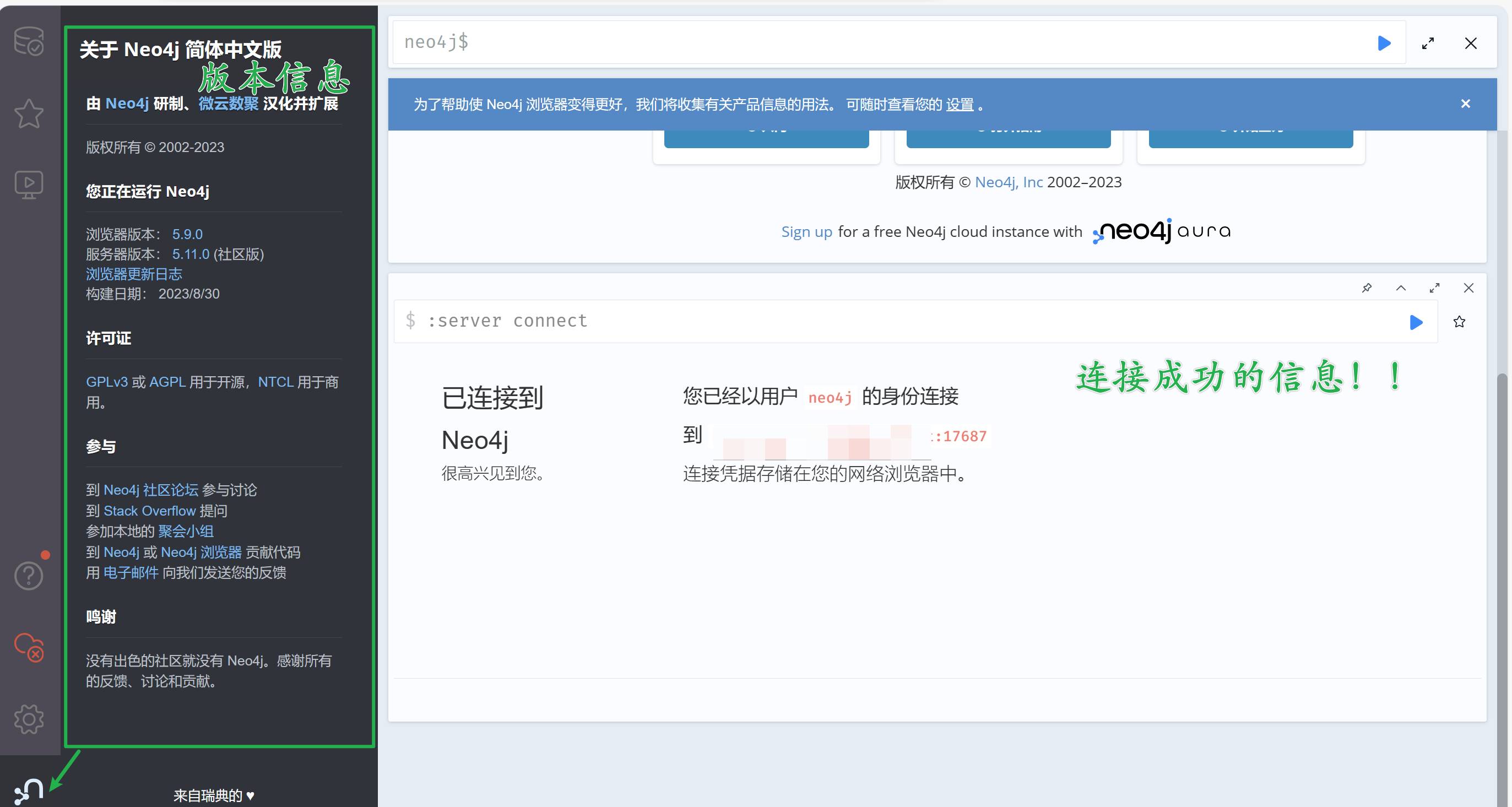Open the Settings gear sidebar icon
1512x807 pixels.
(29, 719)
